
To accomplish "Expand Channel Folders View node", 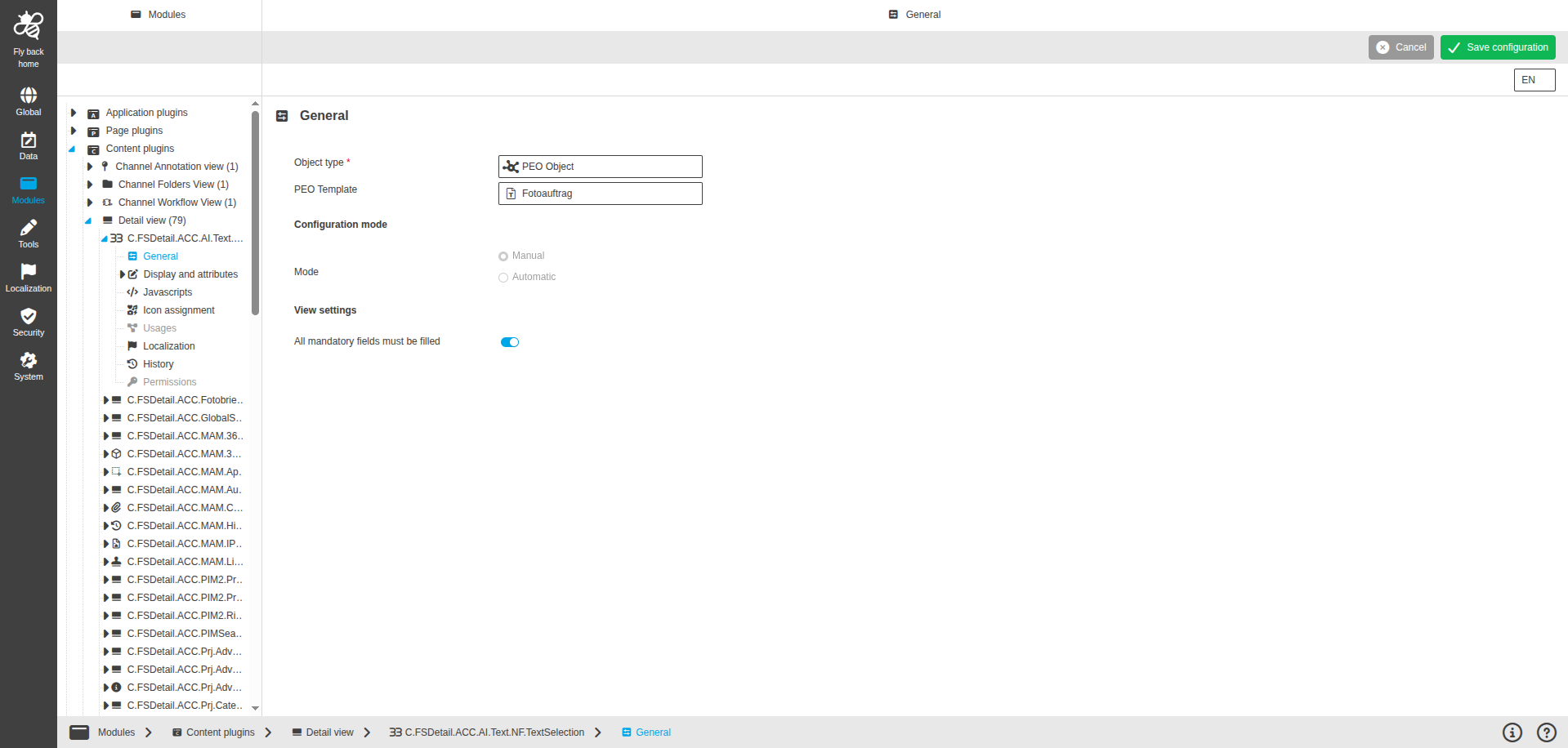I will [90, 185].
